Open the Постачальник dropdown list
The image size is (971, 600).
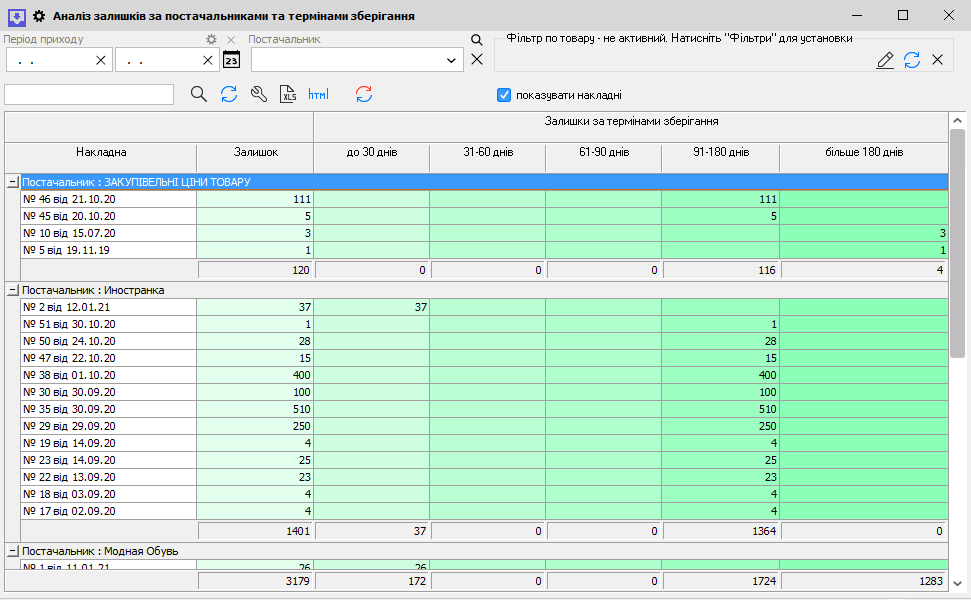point(449,60)
